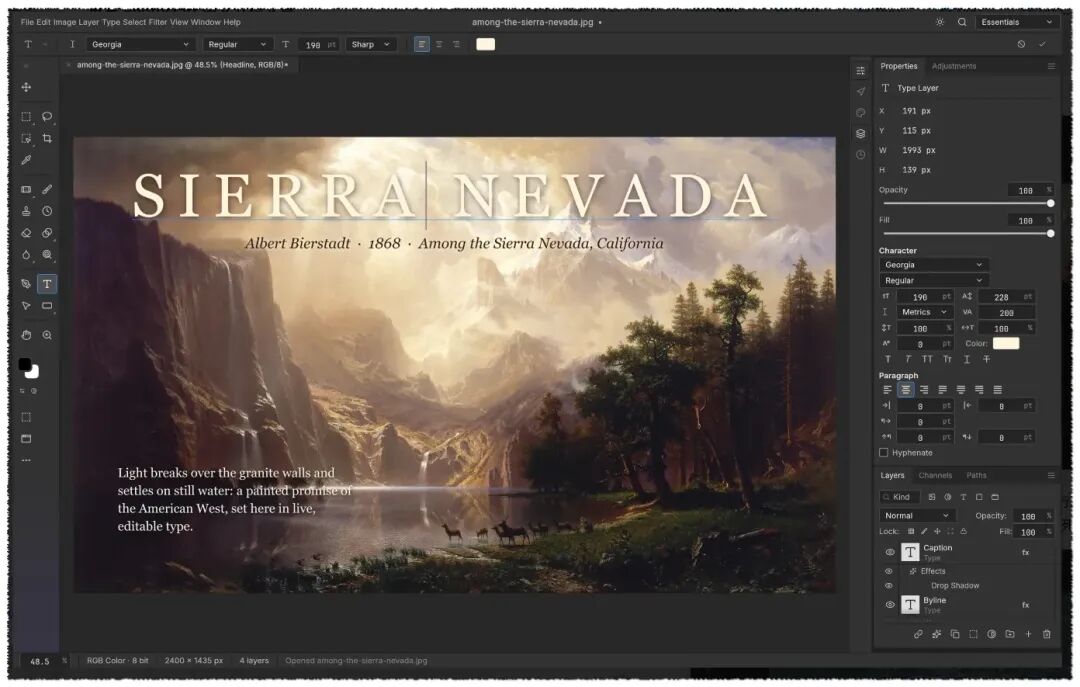Open the Byline layer's fx effects
This screenshot has width=1080, height=687.
coord(1025,604)
